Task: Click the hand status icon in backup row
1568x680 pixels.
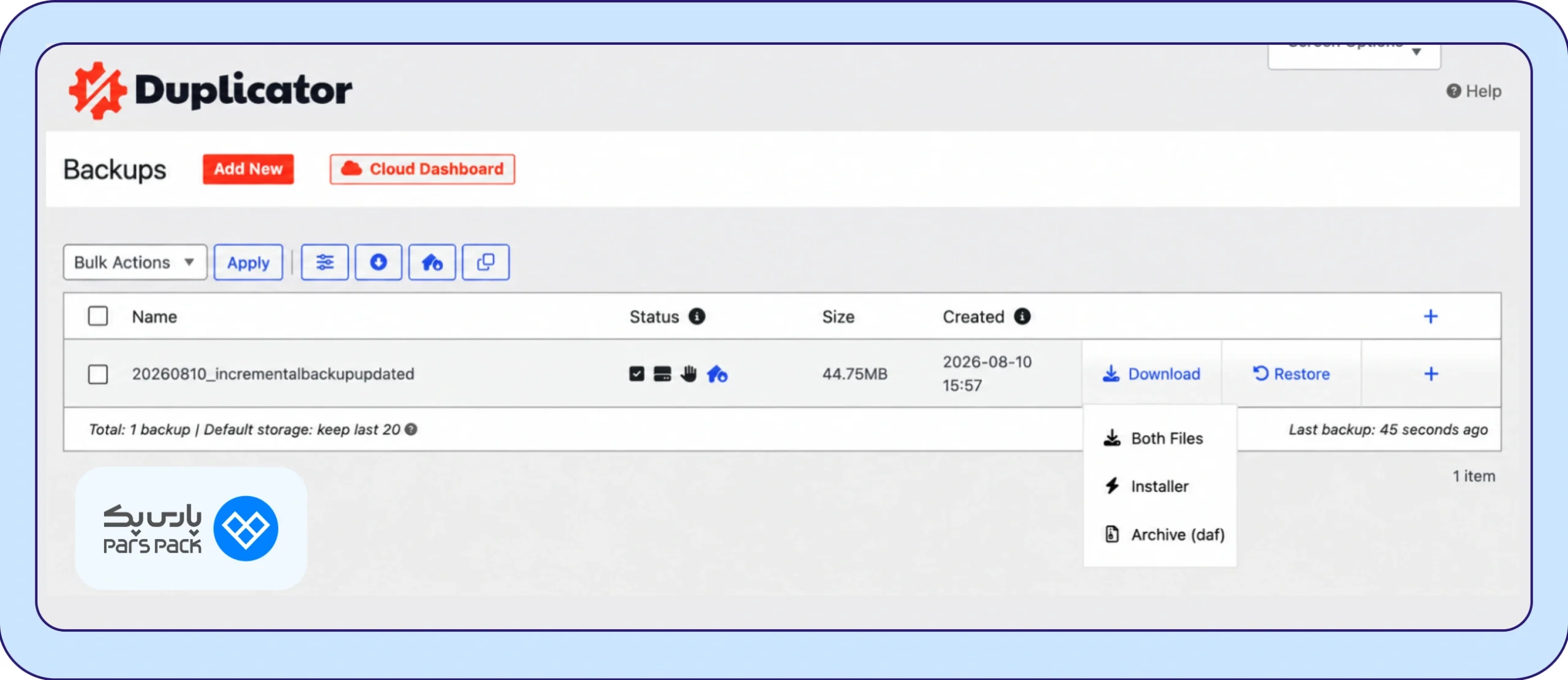Action: [688, 374]
